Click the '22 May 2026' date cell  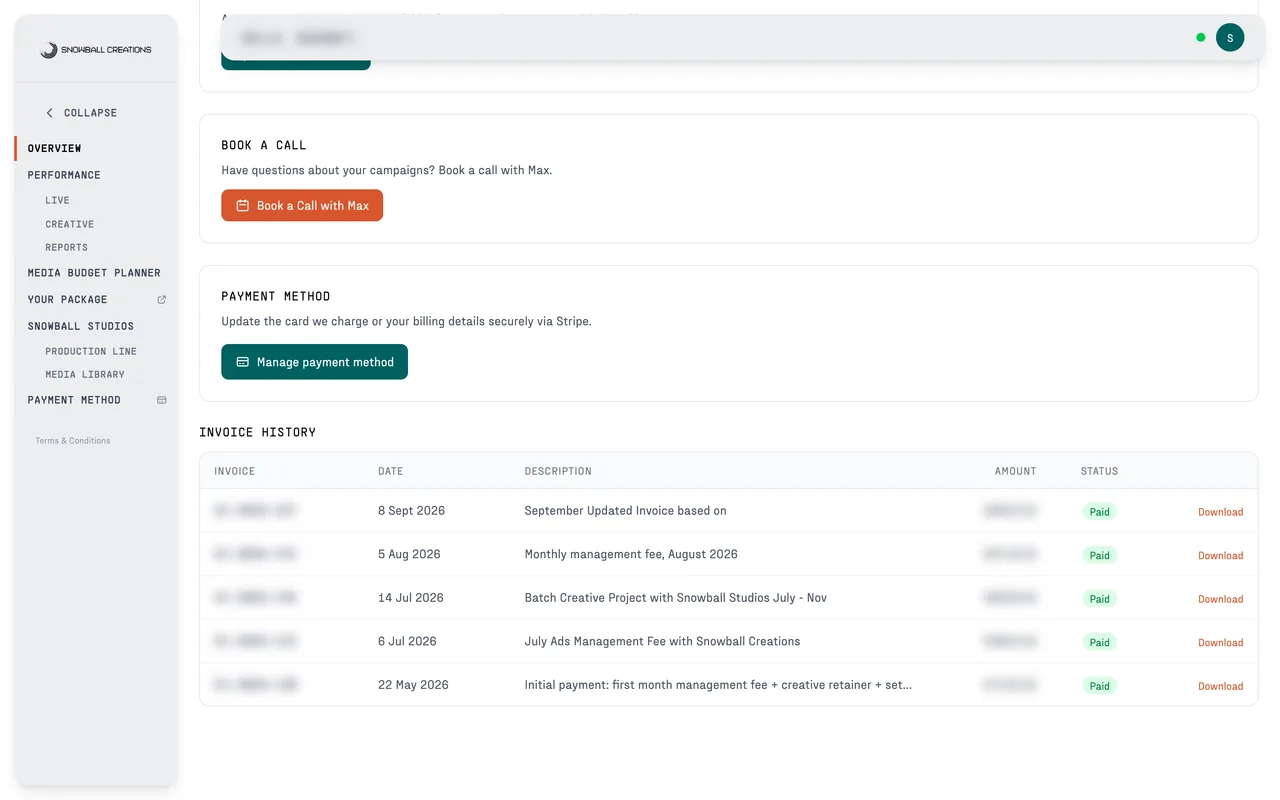coord(413,685)
